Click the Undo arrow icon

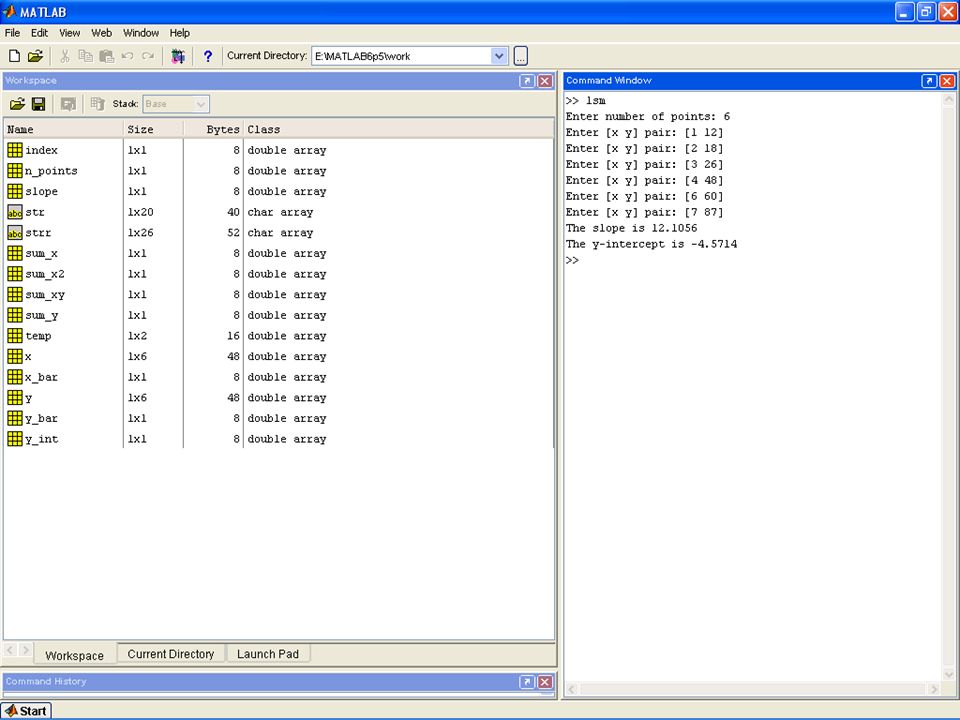tap(127, 56)
